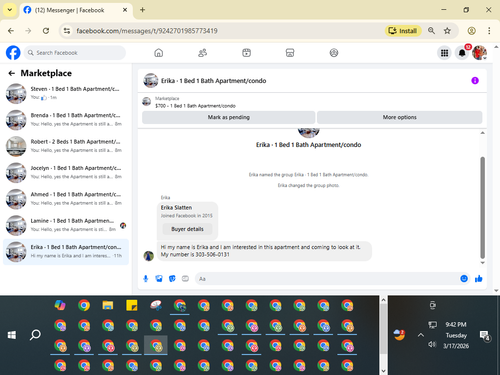The width and height of the screenshot is (500, 375).
Task: Open the notifications bell icon
Action: (x=462, y=53)
